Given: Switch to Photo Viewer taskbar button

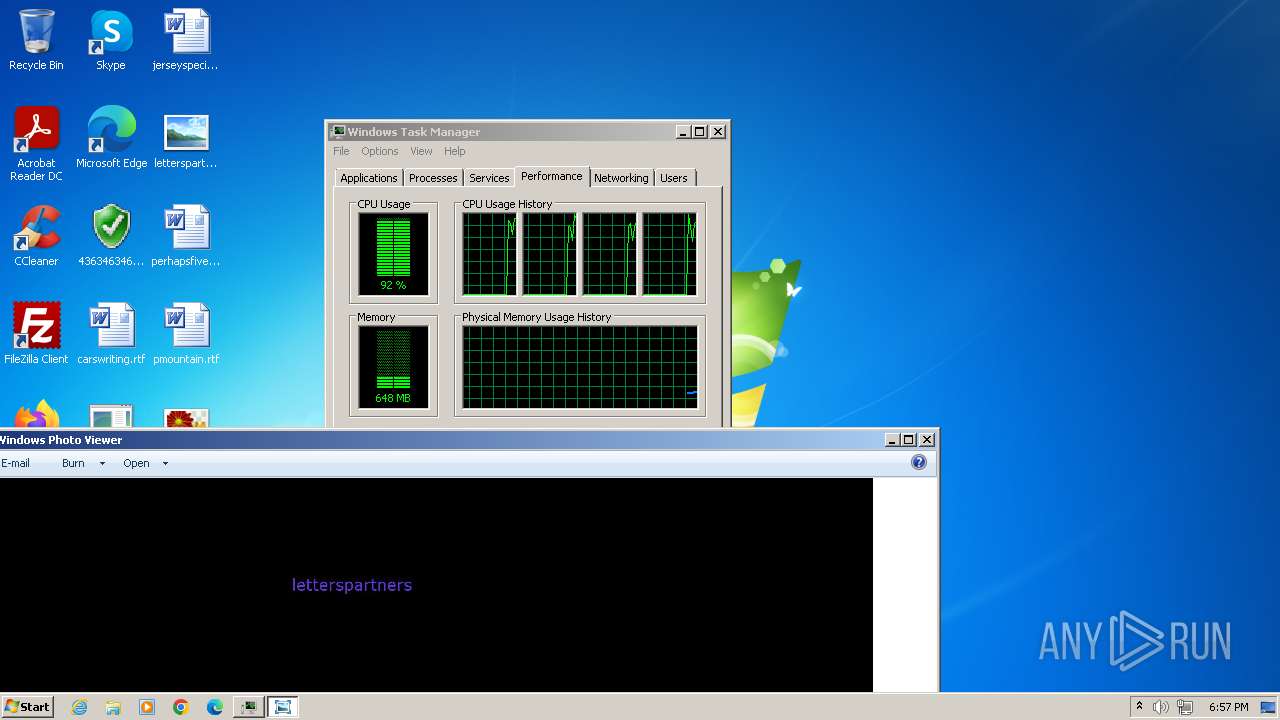Looking at the screenshot, I should (x=283, y=707).
